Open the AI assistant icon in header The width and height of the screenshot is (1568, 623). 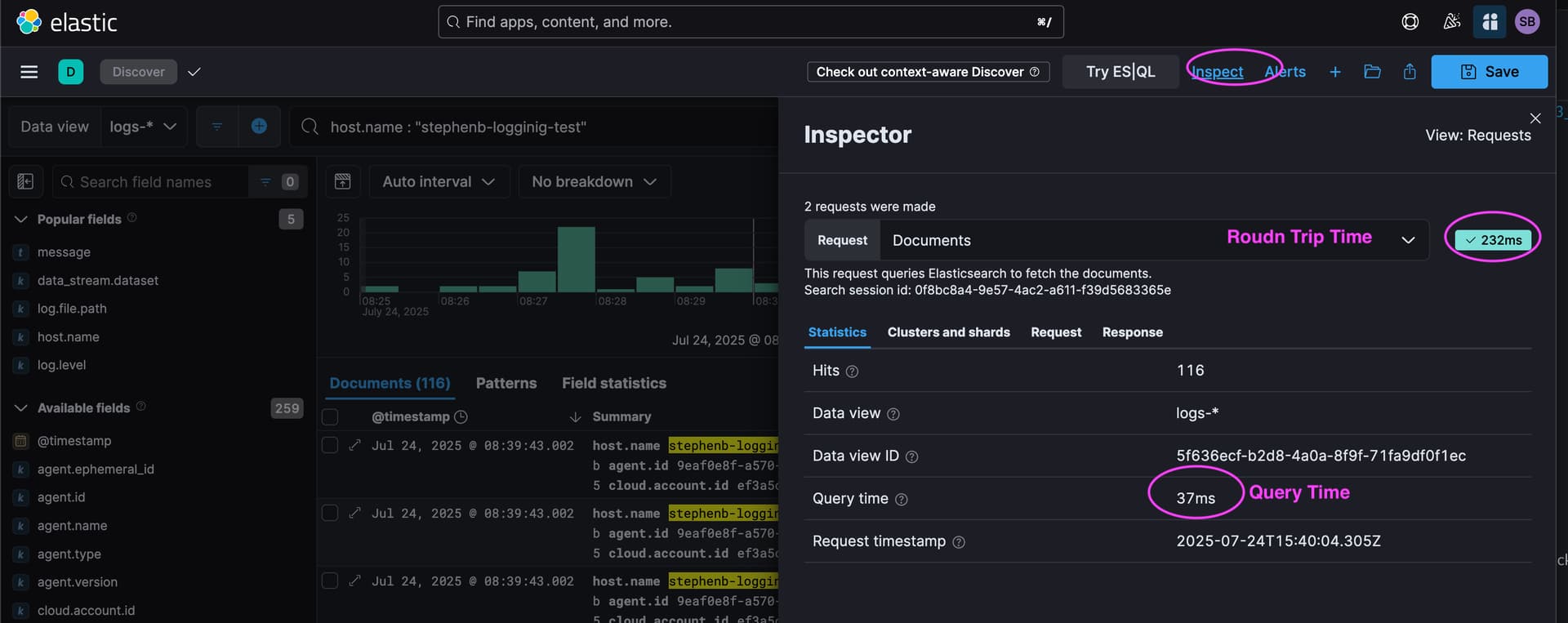[x=1490, y=22]
